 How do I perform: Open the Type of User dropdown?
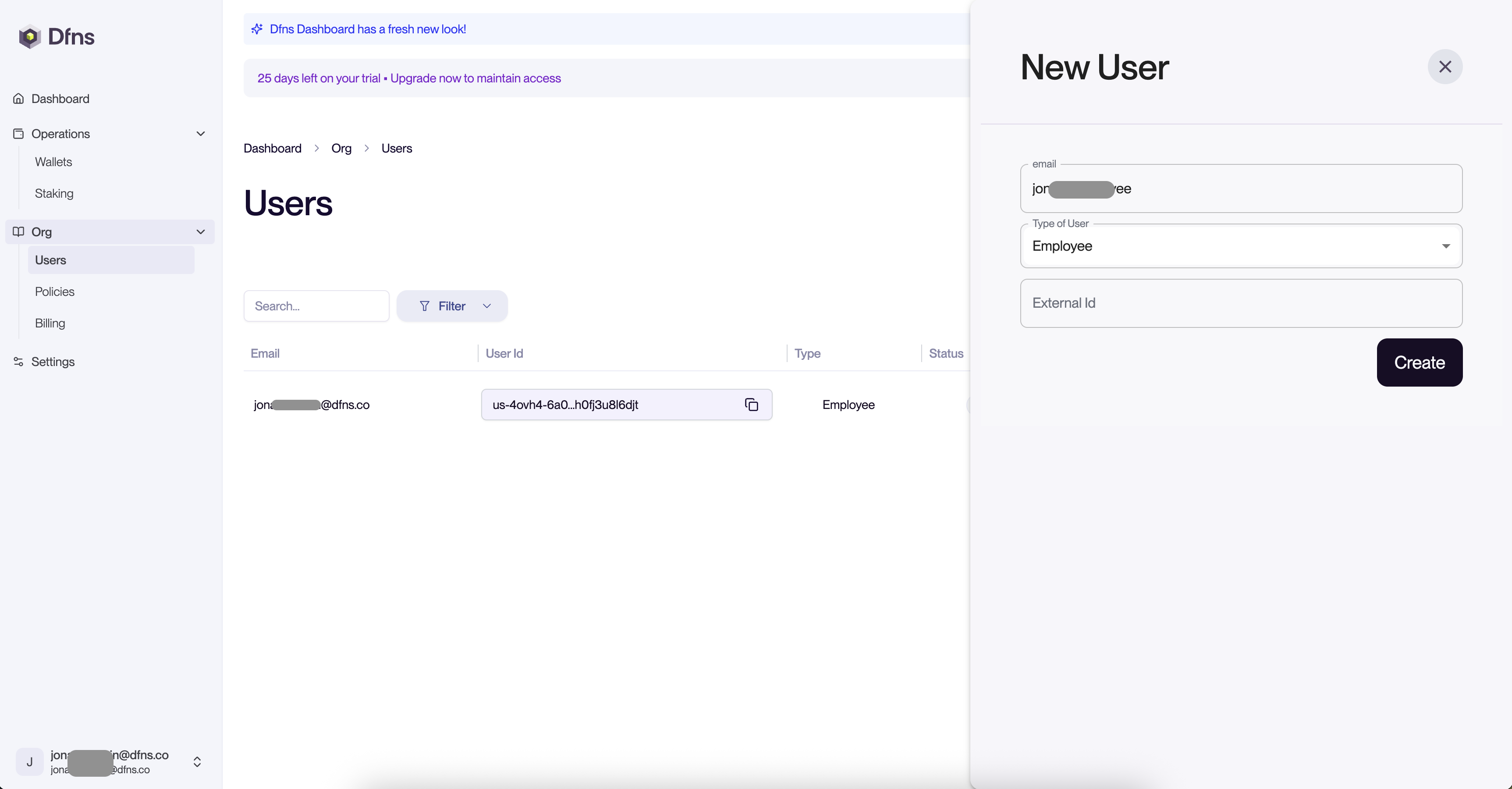[1241, 246]
